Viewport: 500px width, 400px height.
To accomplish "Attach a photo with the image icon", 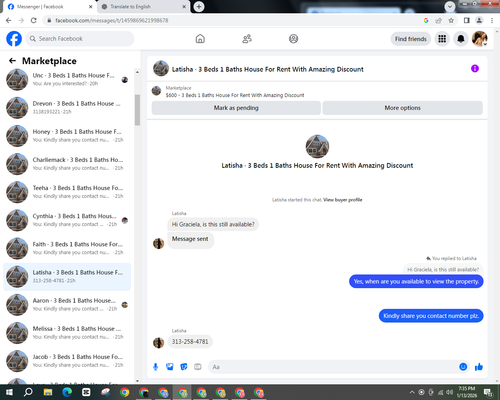I will tap(170, 367).
